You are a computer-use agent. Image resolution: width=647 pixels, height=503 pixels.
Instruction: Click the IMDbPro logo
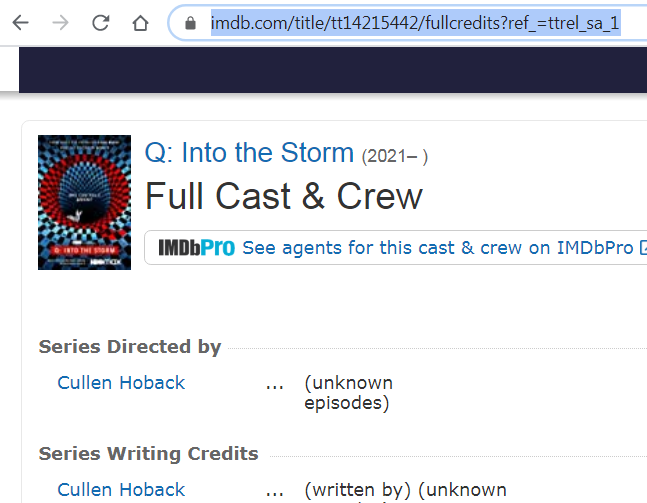(197, 248)
